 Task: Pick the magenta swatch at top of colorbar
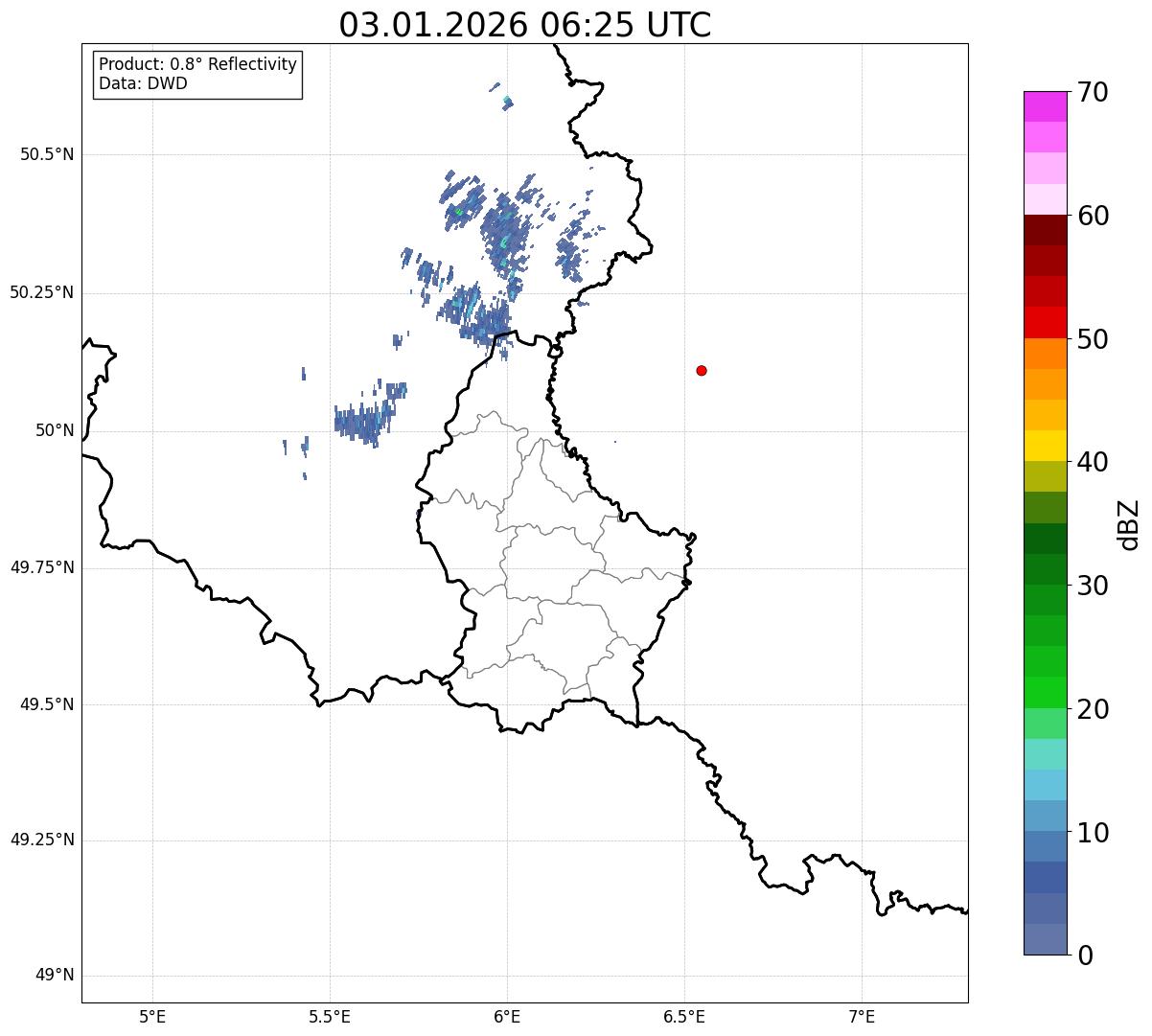click(1045, 106)
